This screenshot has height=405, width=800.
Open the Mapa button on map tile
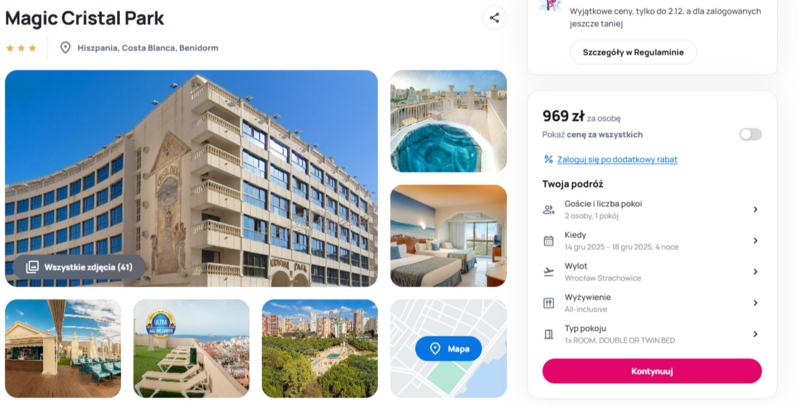pyautogui.click(x=448, y=348)
